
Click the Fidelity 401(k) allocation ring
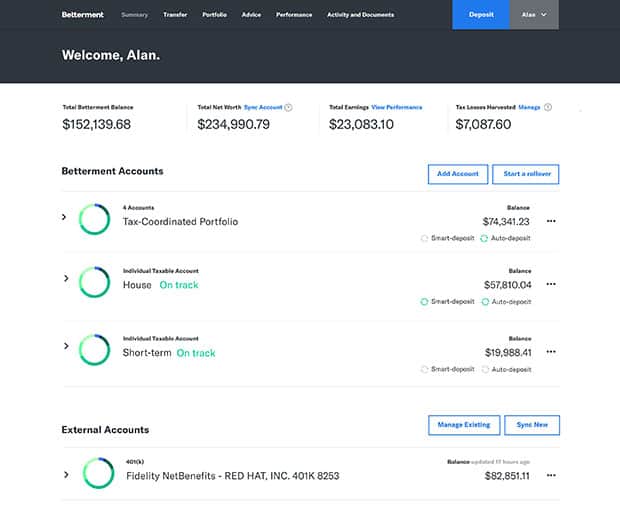point(98,473)
